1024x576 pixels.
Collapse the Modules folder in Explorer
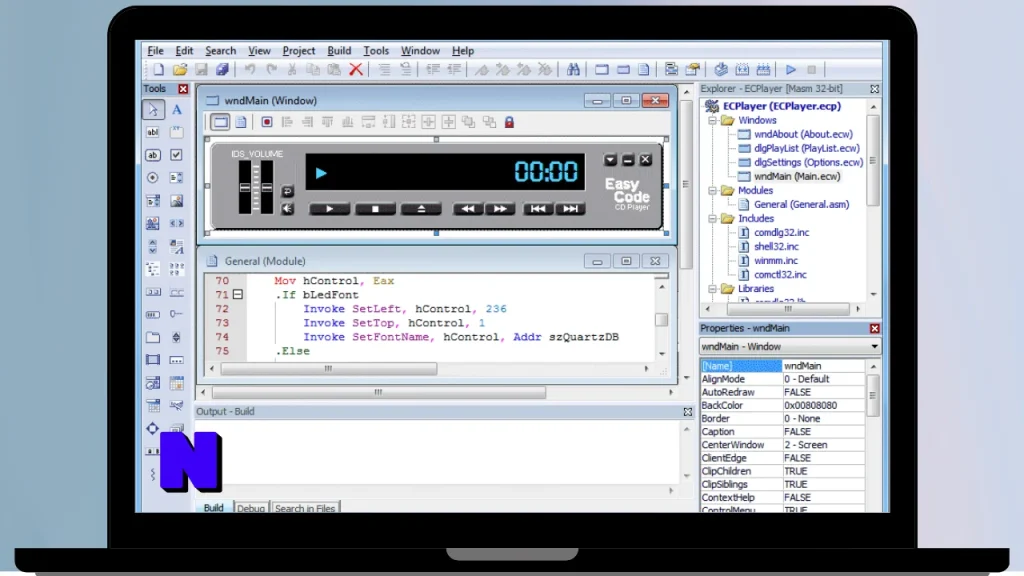pyautogui.click(x=712, y=191)
